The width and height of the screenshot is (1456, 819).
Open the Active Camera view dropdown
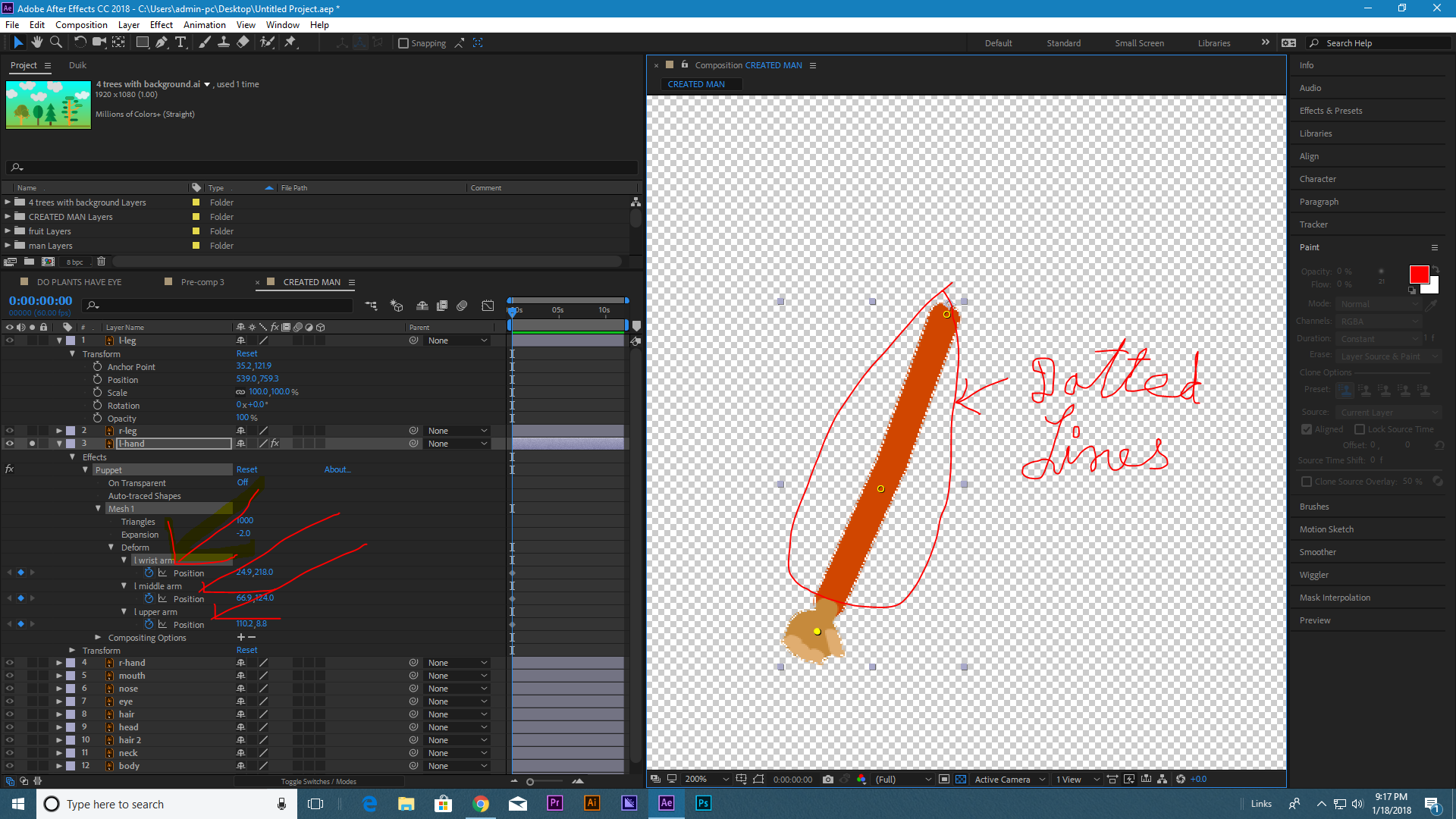click(1010, 779)
